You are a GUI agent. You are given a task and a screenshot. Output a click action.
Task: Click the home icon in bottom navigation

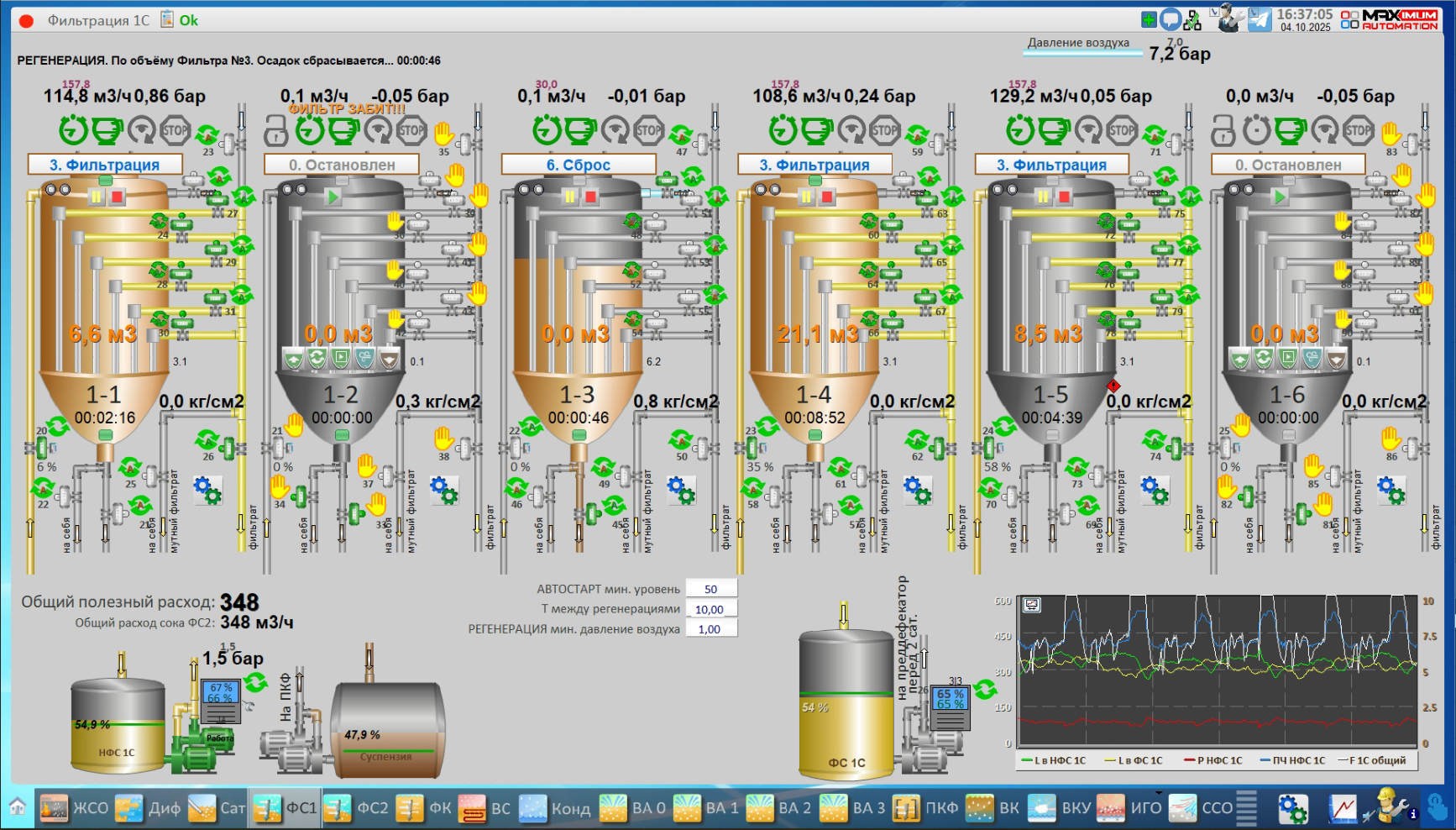(x=18, y=807)
